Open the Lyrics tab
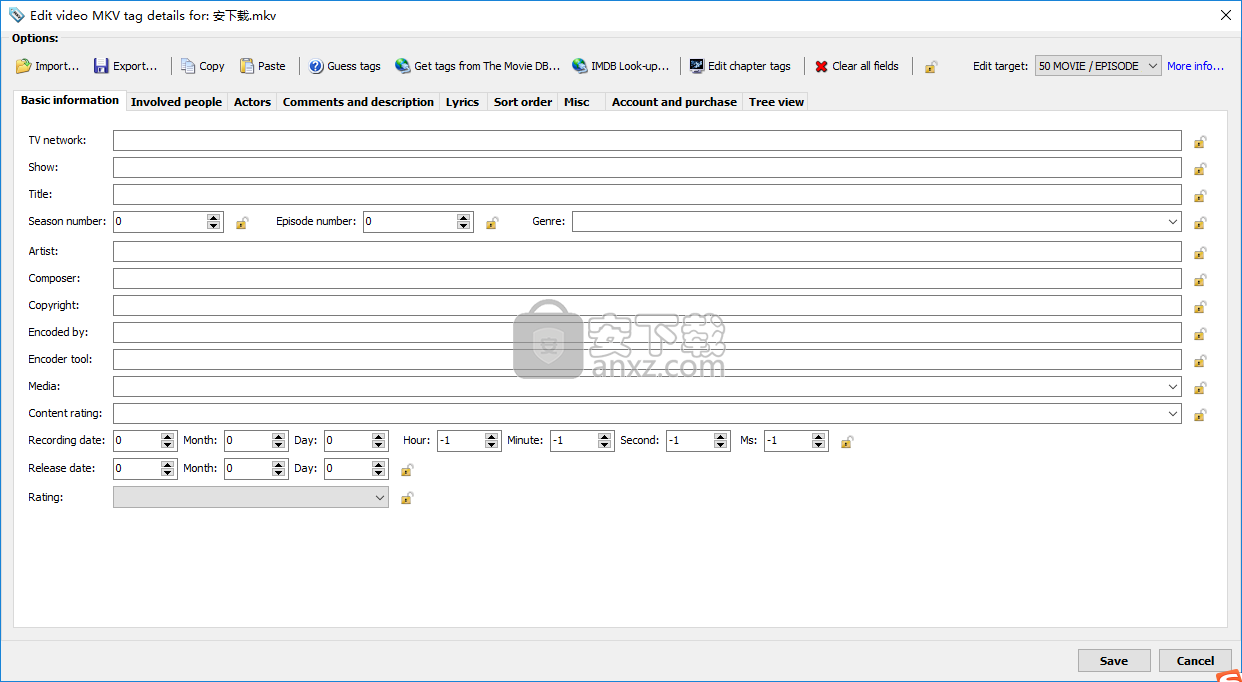This screenshot has height=682, width=1242. 462,102
